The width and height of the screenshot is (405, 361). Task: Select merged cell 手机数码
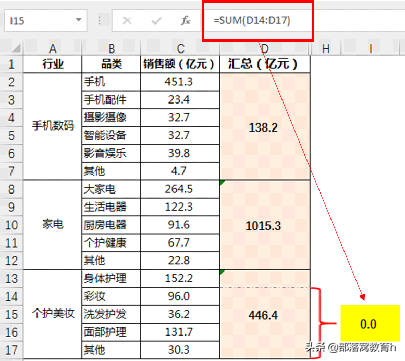point(52,126)
